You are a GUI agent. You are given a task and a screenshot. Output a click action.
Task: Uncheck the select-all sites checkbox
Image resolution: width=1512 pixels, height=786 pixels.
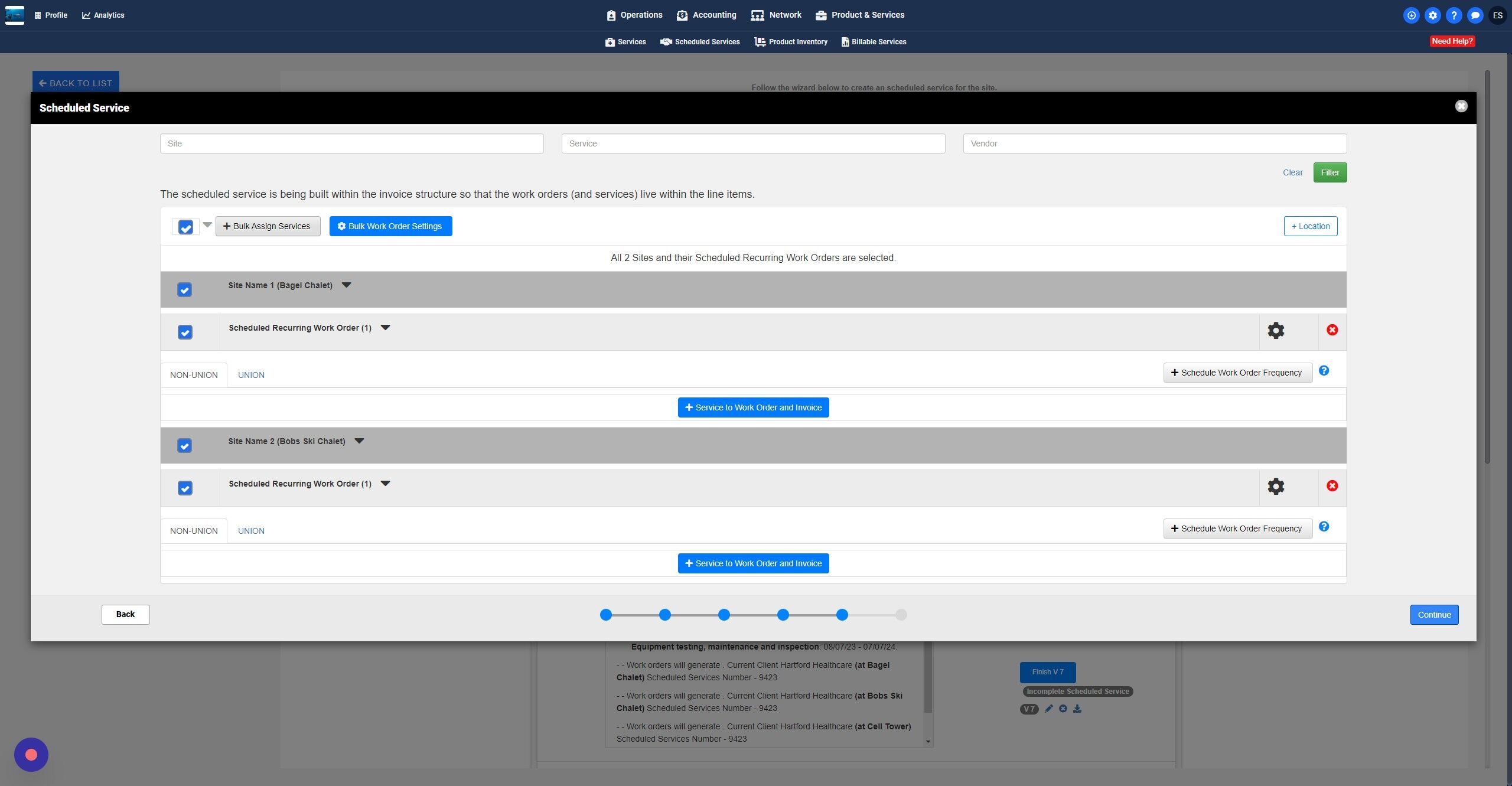pyautogui.click(x=185, y=227)
